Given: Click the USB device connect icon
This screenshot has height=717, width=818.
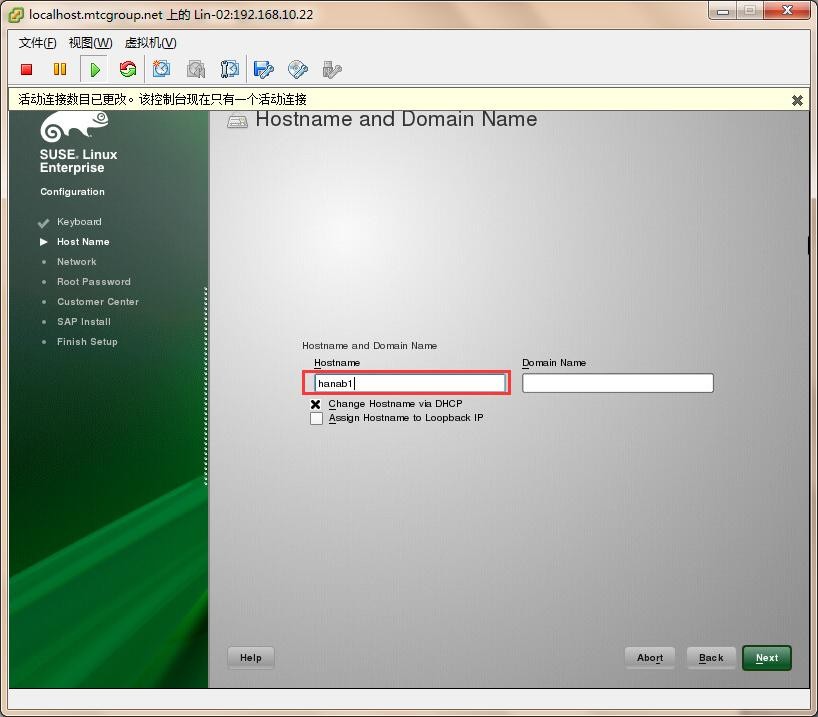Looking at the screenshot, I should coord(332,69).
